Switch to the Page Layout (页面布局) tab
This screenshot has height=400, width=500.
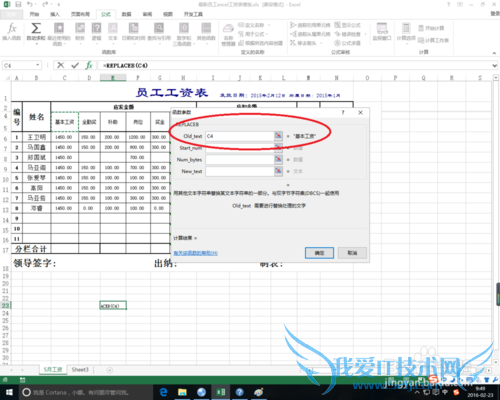click(80, 14)
